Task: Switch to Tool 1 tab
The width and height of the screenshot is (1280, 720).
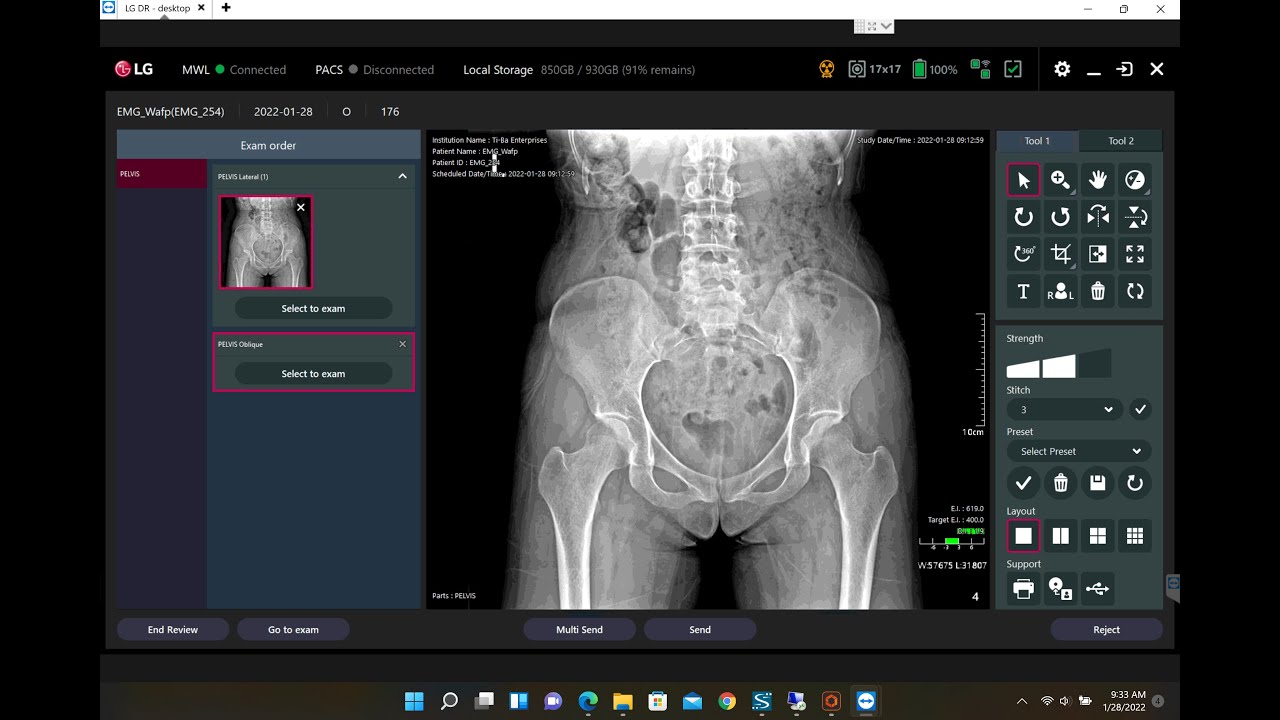Action: 1037,141
